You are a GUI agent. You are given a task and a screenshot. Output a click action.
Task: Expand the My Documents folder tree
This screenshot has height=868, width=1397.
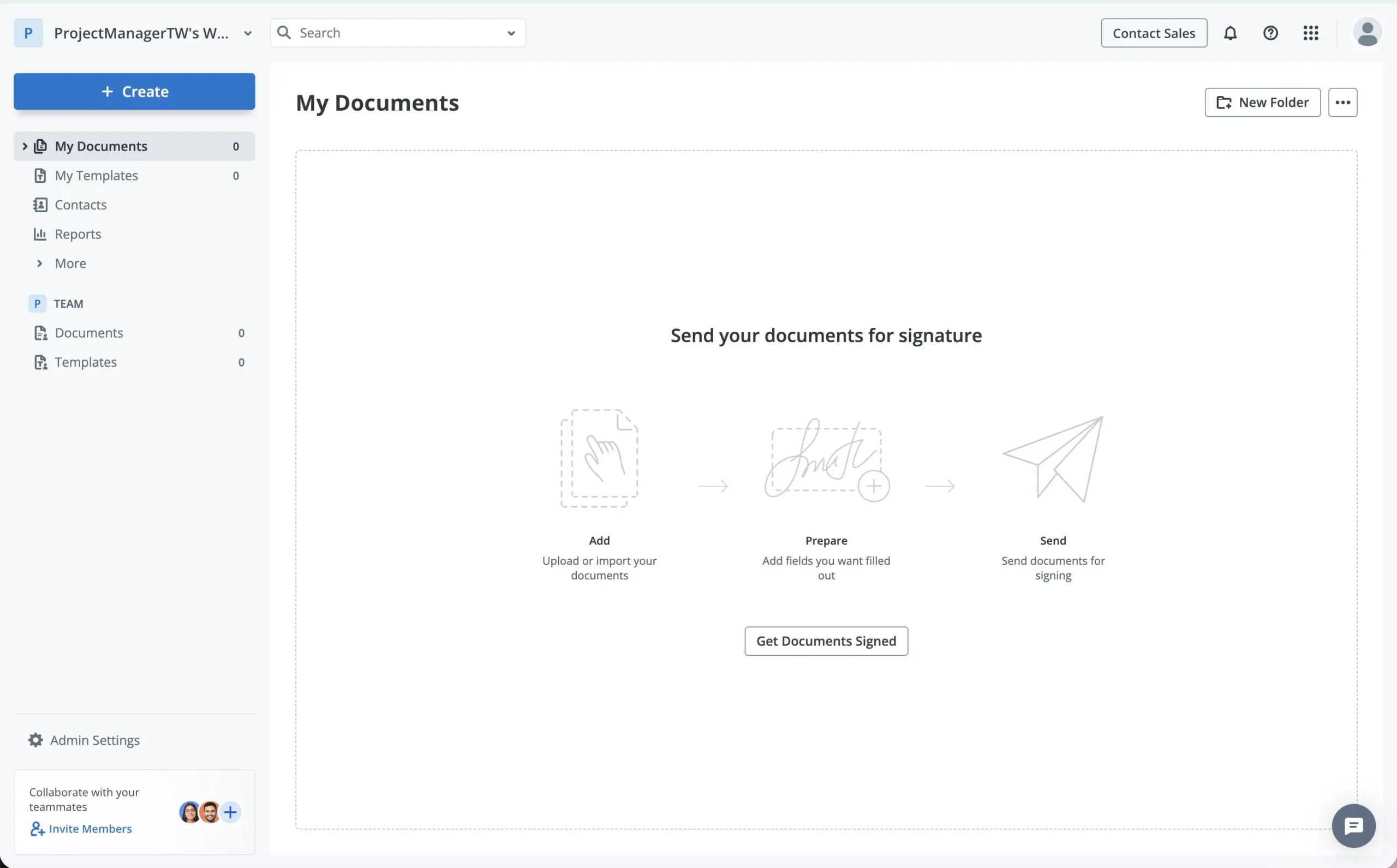25,146
